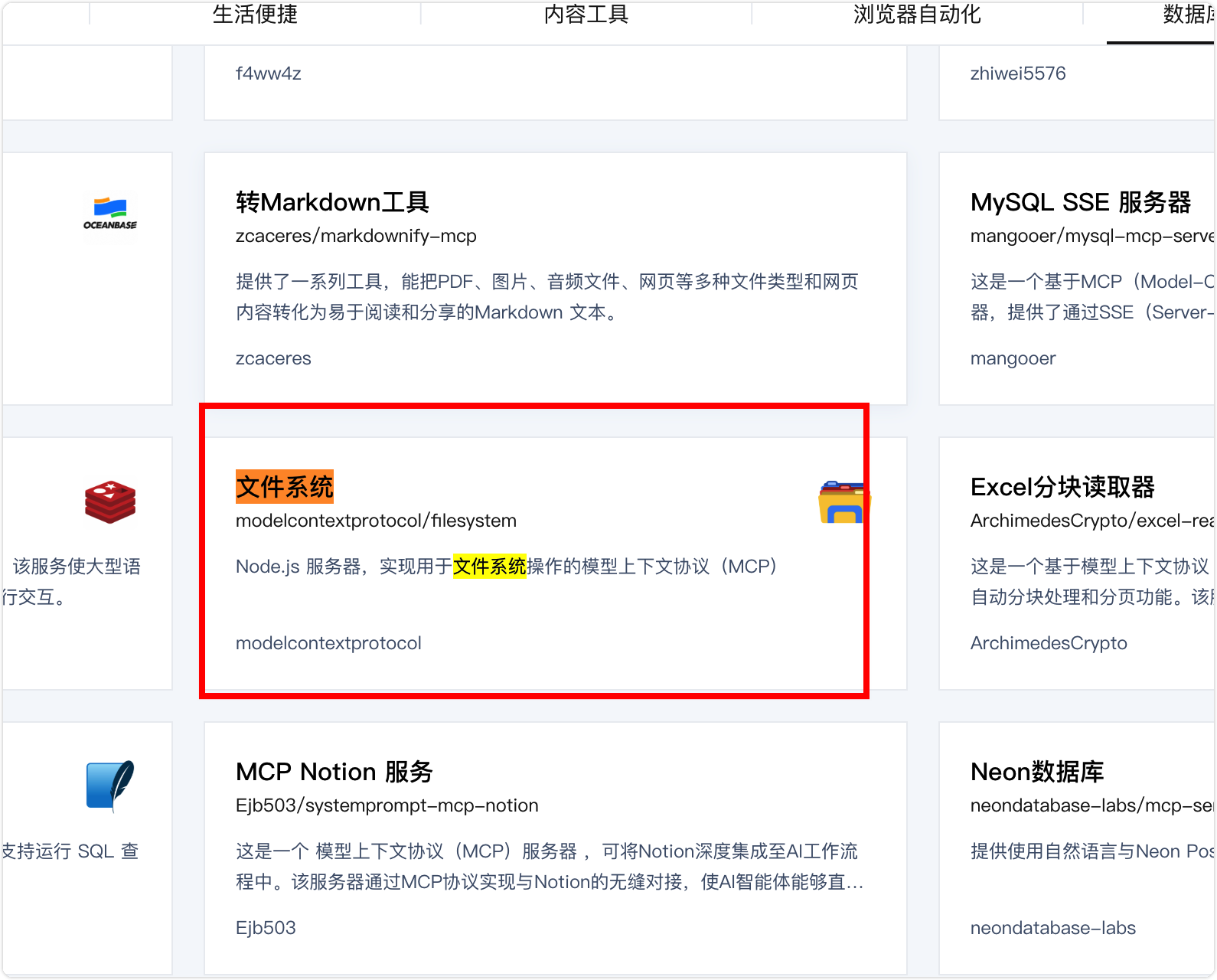Switch to the 生活便捷 tab
This screenshot has height=980, width=1217.
(255, 14)
